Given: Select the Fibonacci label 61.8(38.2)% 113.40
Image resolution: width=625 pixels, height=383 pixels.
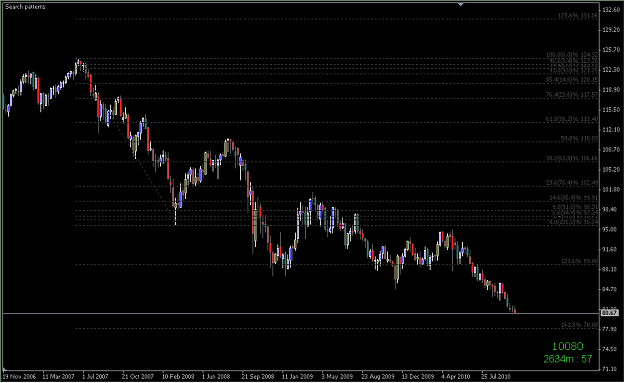Looking at the screenshot, I should point(572,119).
